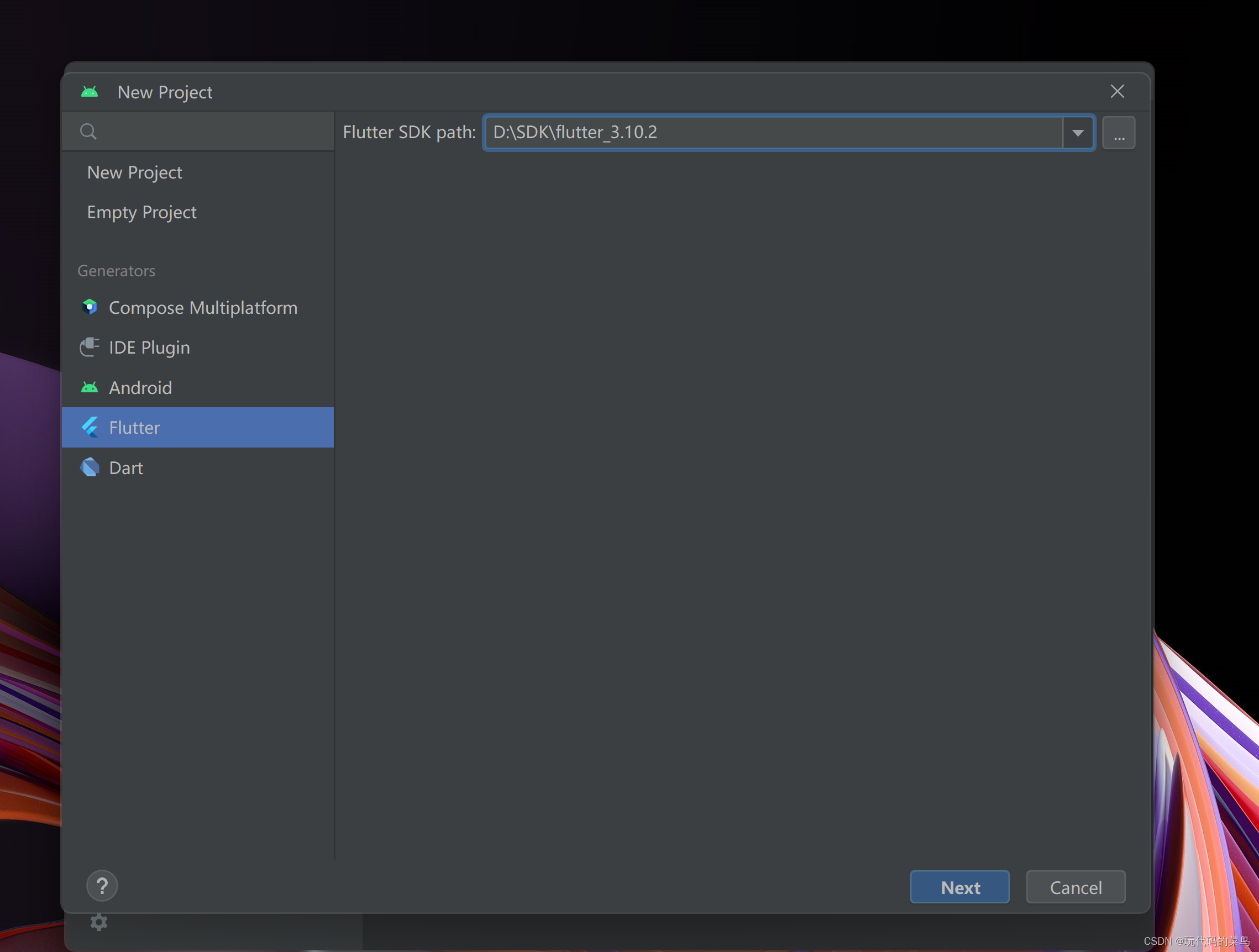Click the Dart logo icon
This screenshot has width=1259, height=952.
[x=90, y=468]
